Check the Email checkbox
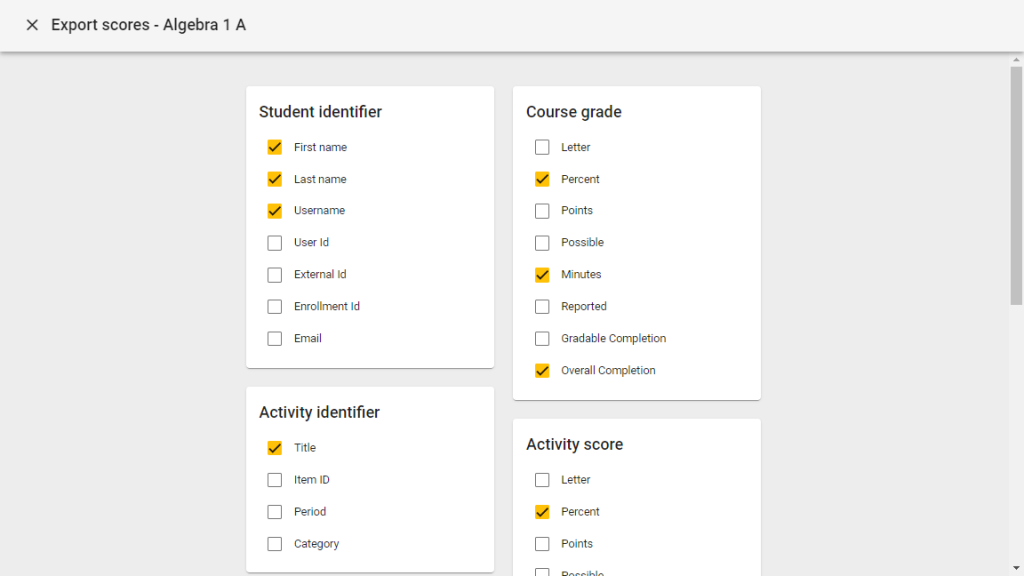This screenshot has height=576, width=1024. [274, 338]
